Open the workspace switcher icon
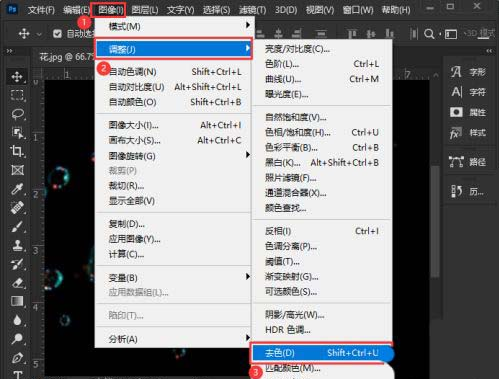Image resolution: width=499 pixels, height=379 pixels. (x=451, y=34)
